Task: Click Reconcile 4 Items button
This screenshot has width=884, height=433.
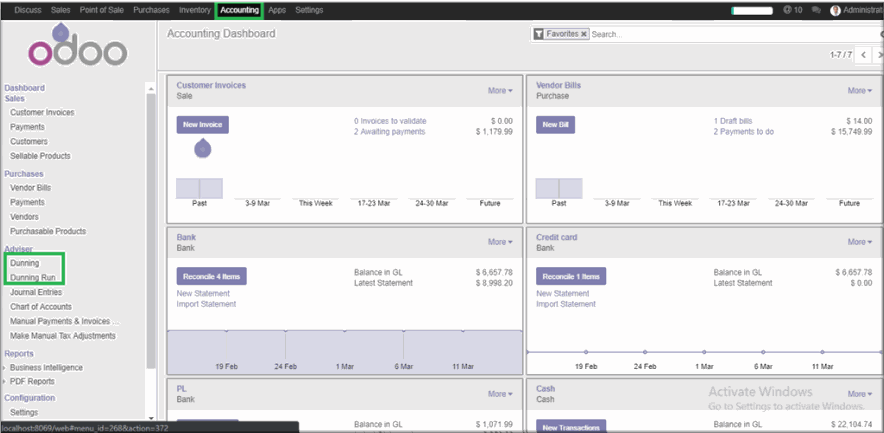Action: coord(211,276)
